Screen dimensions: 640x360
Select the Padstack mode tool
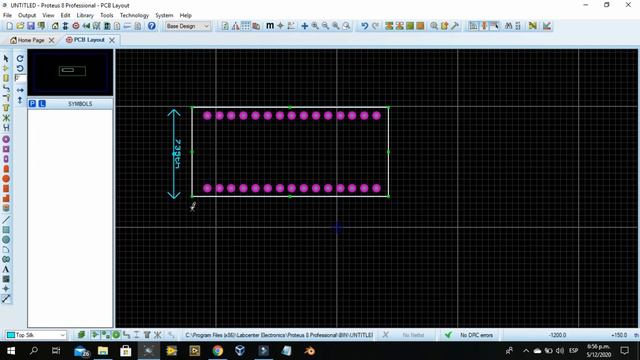6,208
